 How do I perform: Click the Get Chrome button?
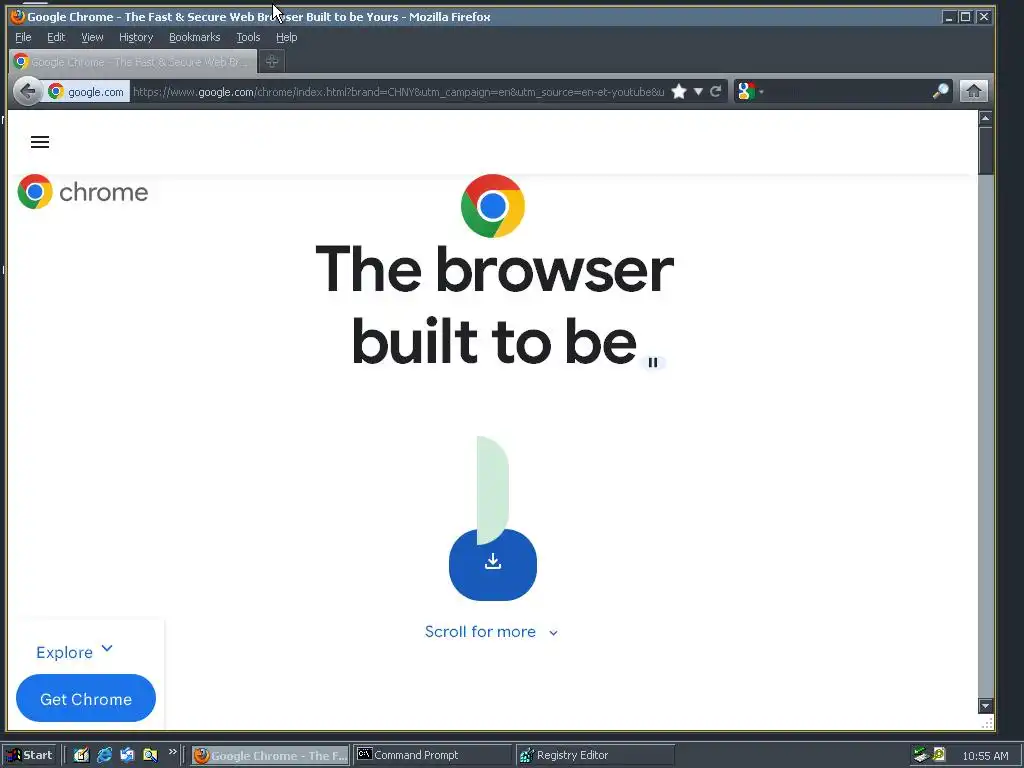[86, 698]
